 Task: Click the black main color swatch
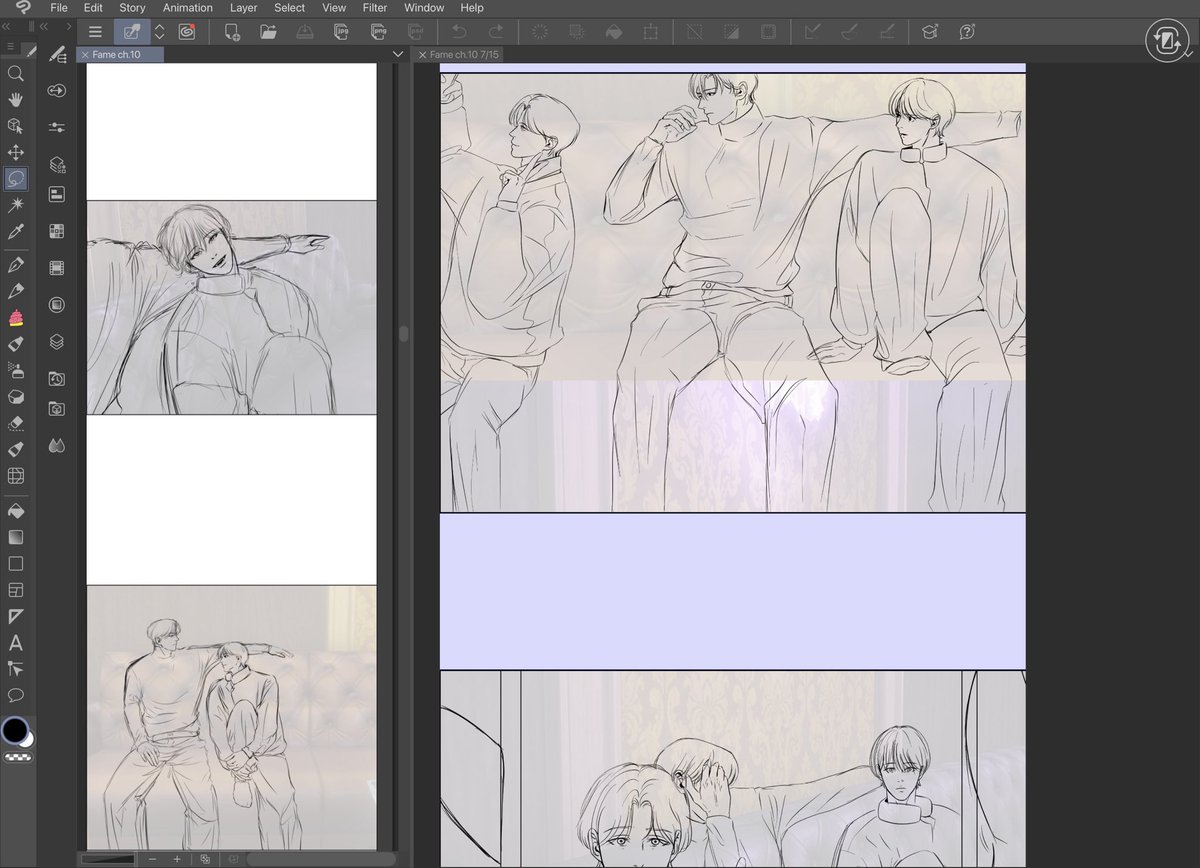point(14,730)
